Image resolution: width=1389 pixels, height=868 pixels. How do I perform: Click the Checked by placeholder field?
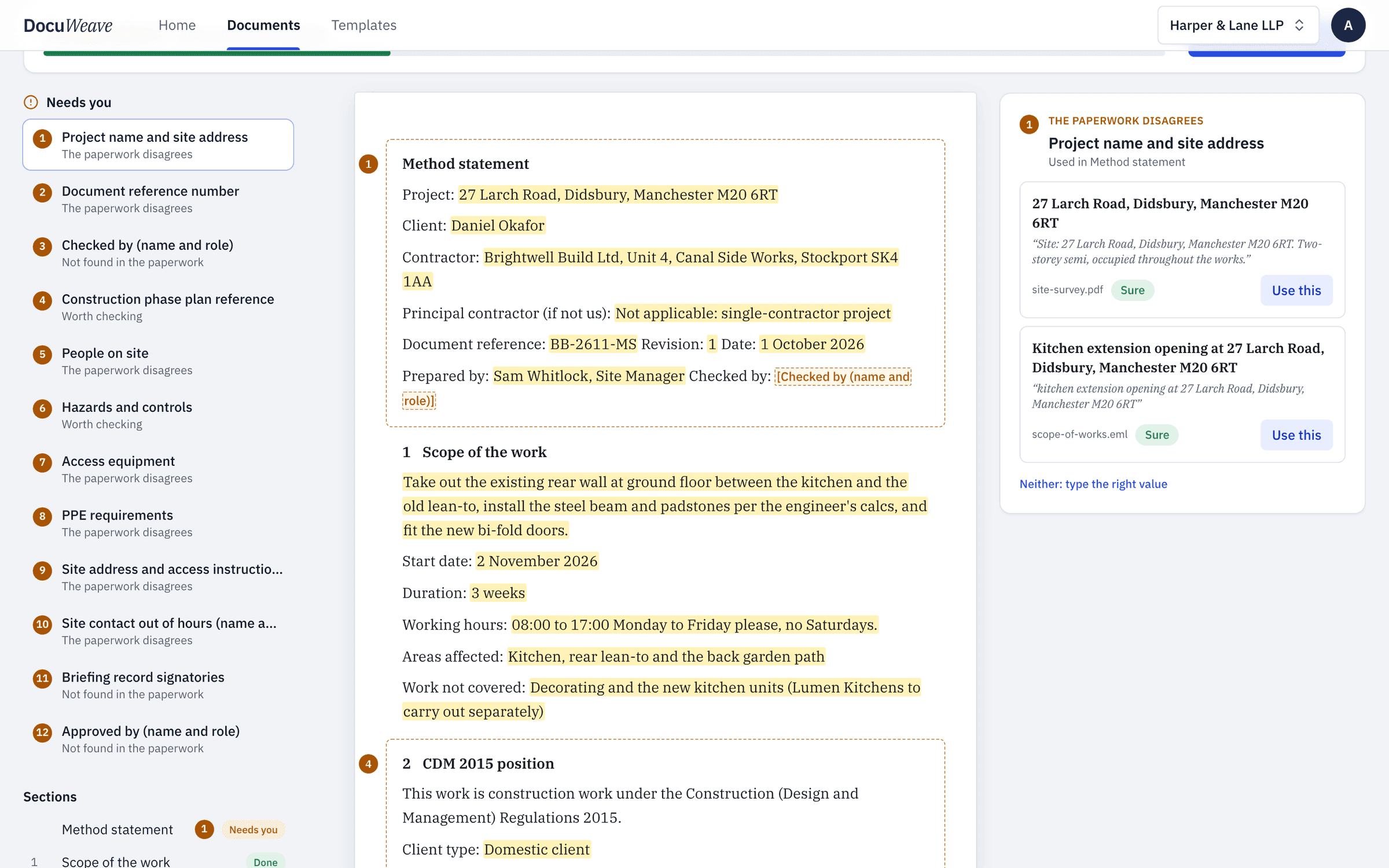843,377
